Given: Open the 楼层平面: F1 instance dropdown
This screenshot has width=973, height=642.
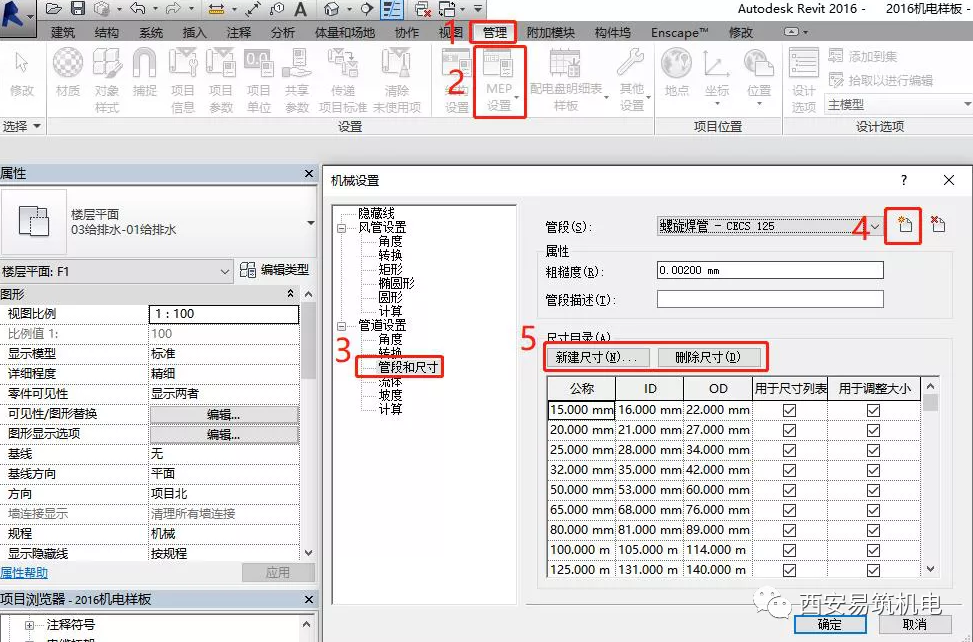Looking at the screenshot, I should (x=225, y=272).
